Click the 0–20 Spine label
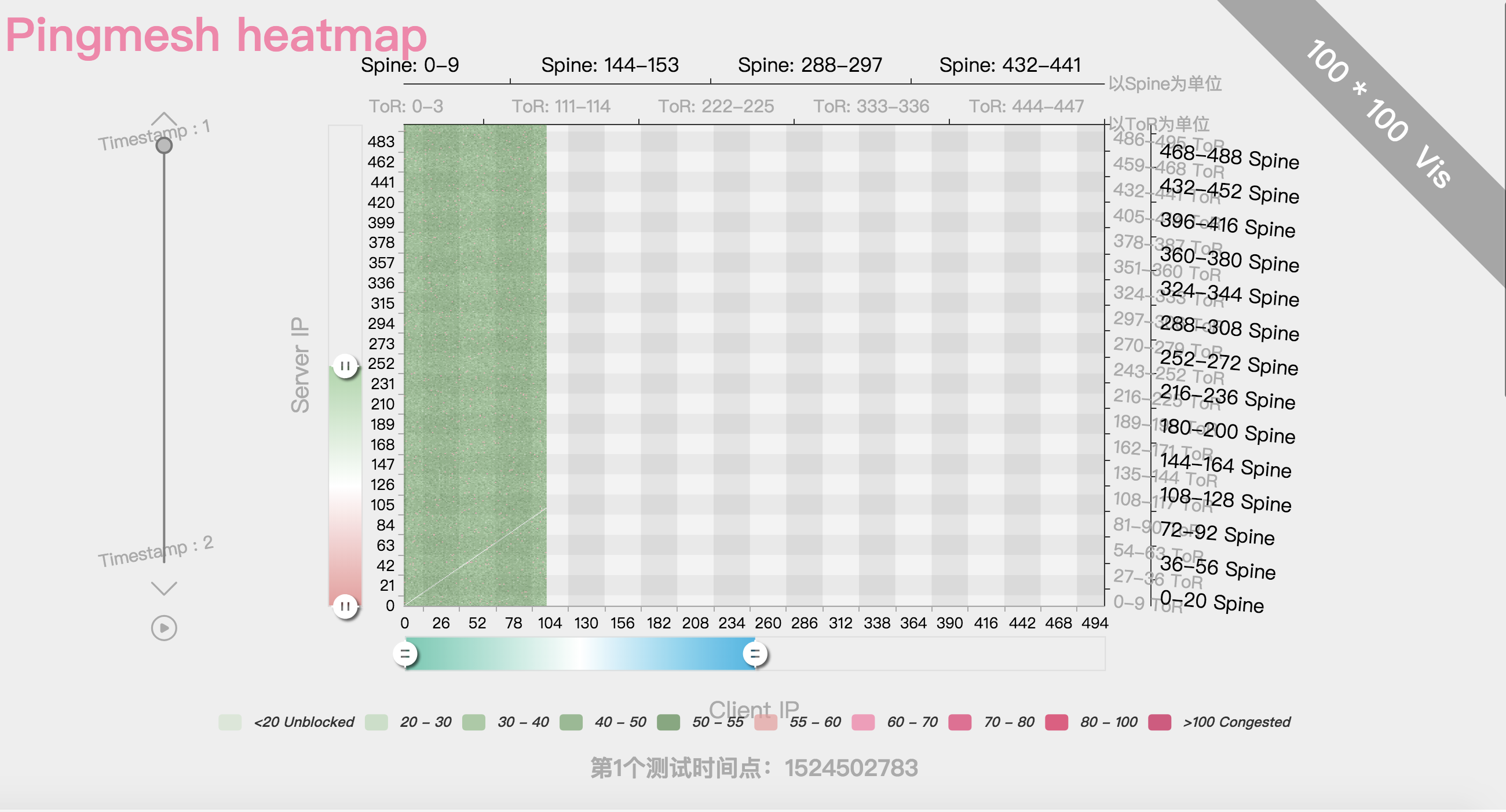This screenshot has width=1506, height=812. coord(1212,602)
